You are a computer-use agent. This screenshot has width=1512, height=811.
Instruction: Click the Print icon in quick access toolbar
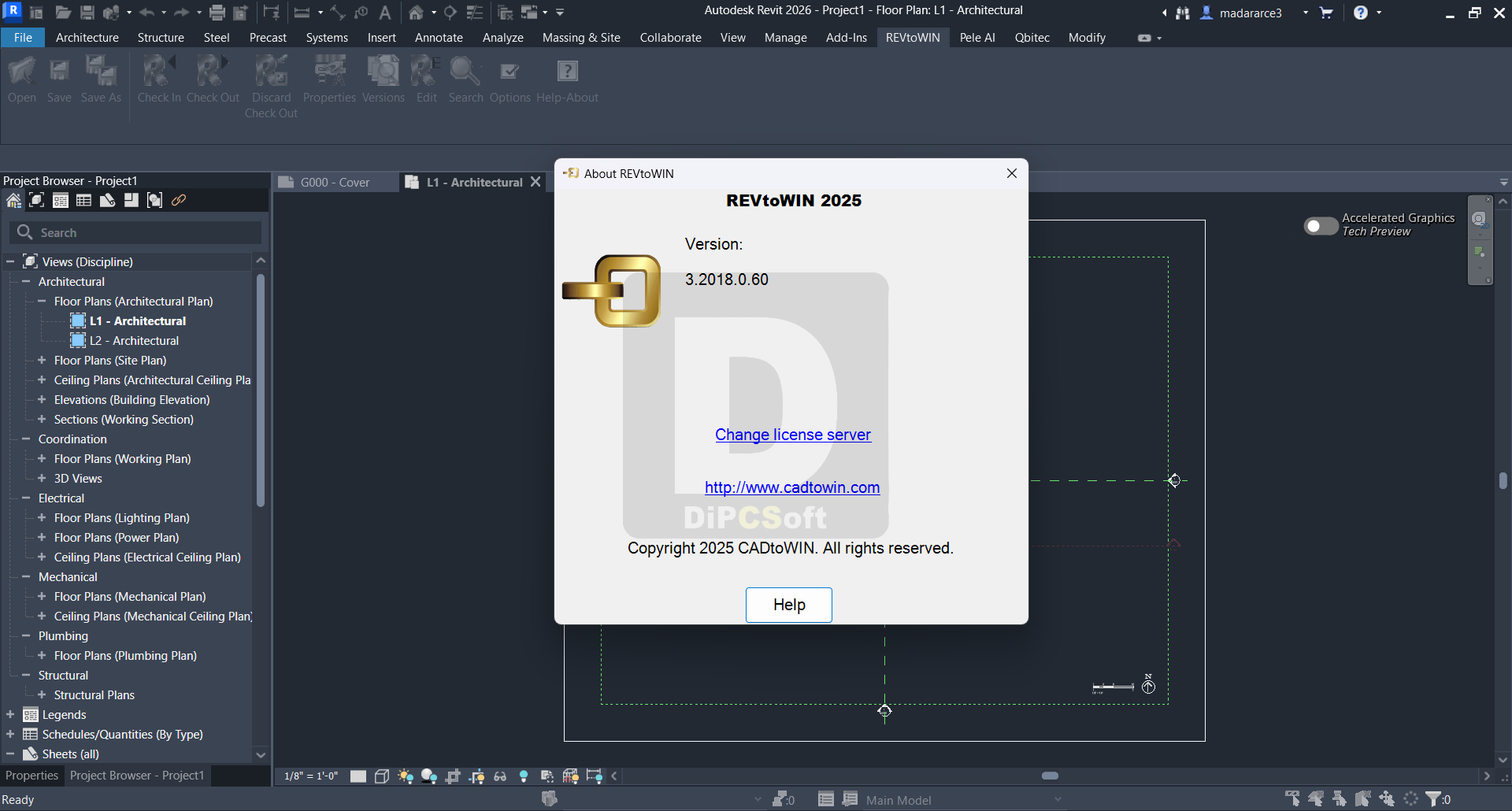click(x=217, y=13)
